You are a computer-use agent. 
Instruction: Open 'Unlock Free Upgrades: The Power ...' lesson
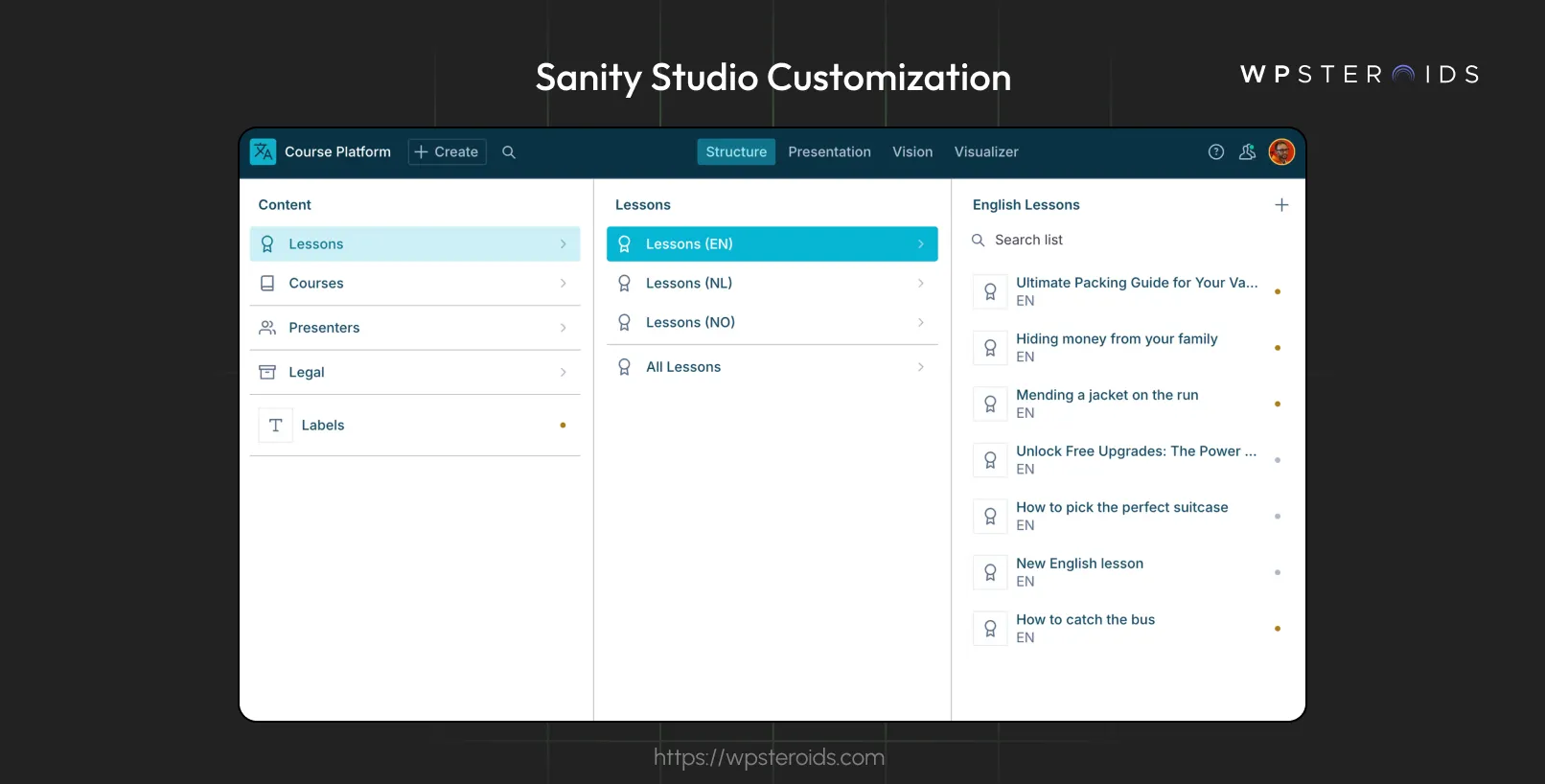(1129, 460)
